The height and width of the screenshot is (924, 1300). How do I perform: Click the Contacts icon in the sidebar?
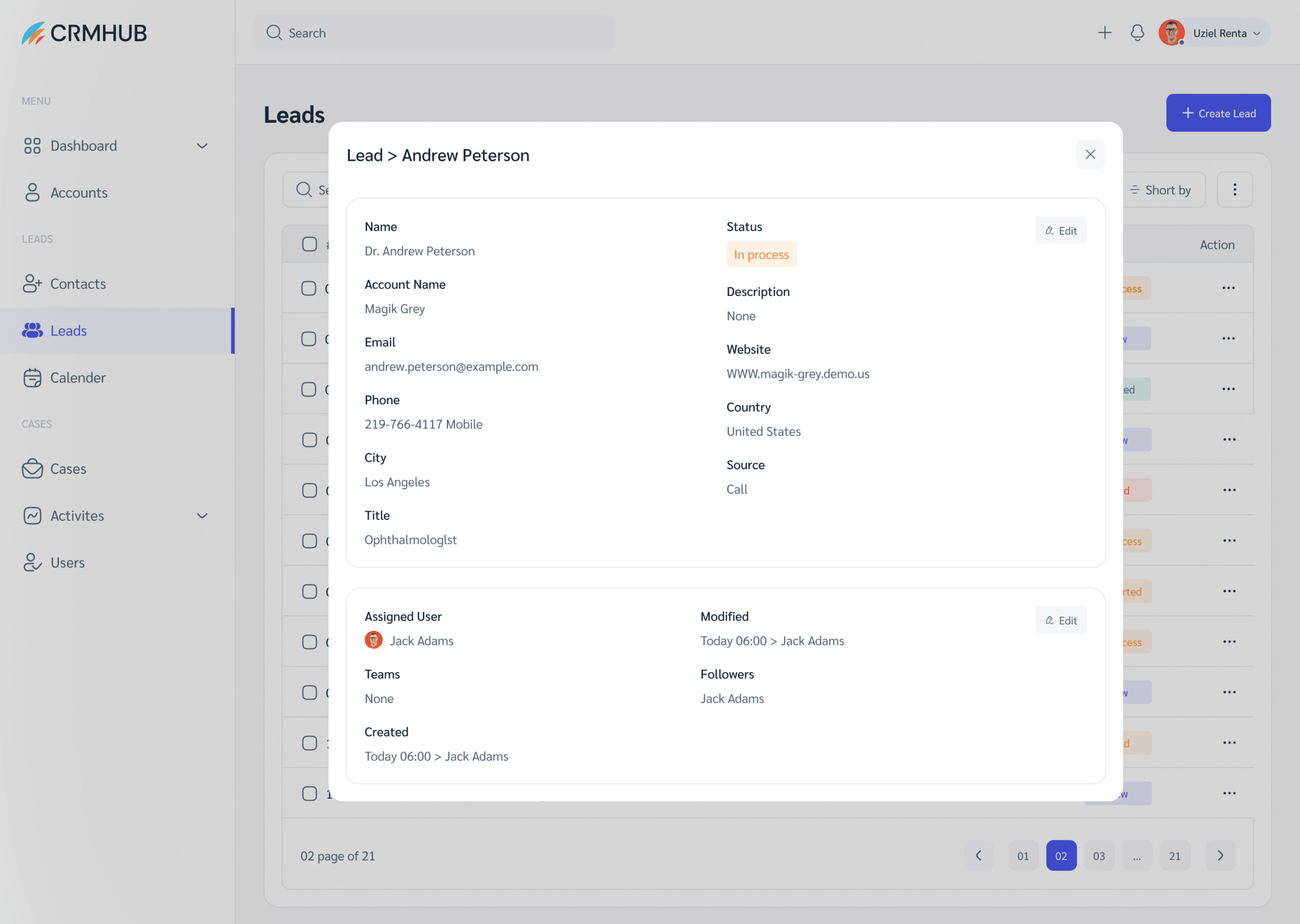[32, 283]
